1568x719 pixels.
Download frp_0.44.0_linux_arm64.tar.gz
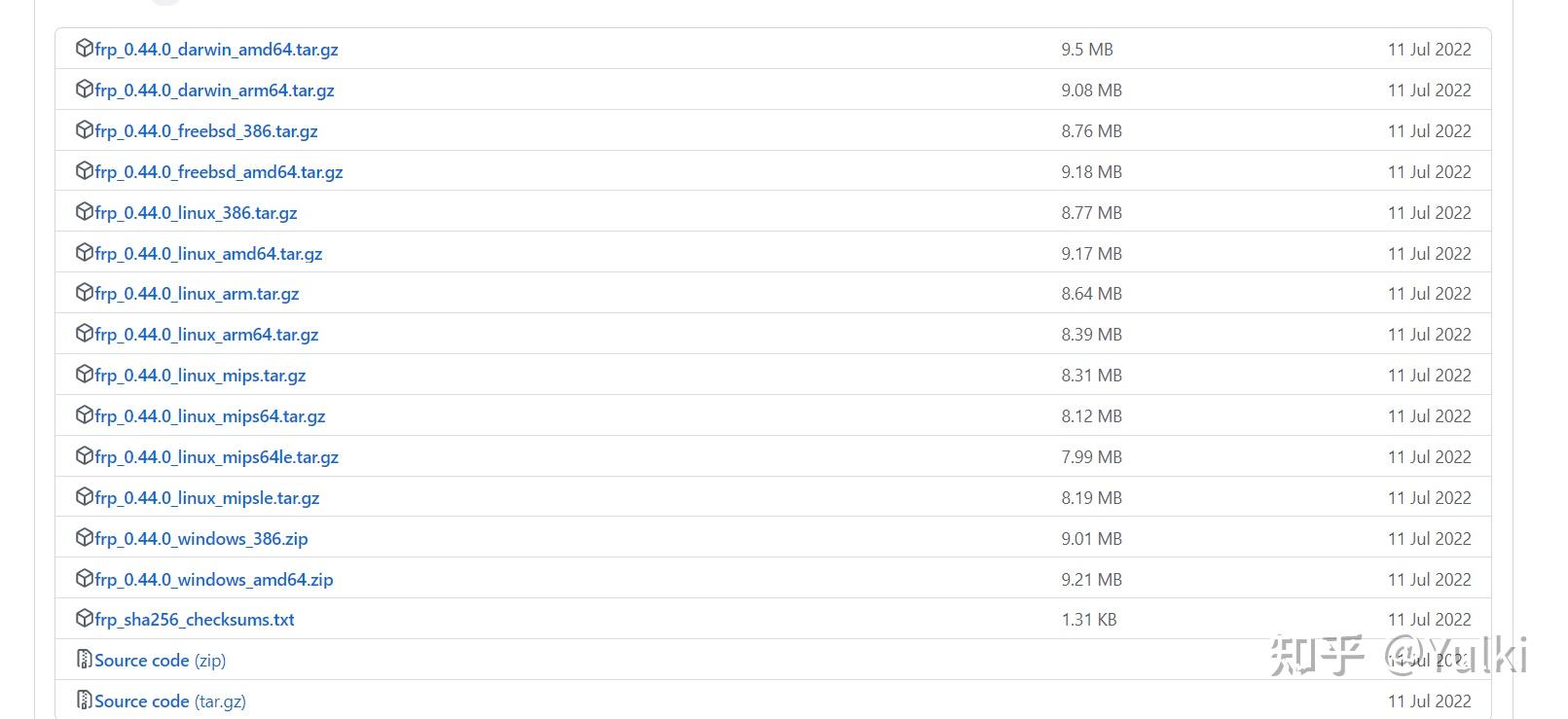[207, 335]
